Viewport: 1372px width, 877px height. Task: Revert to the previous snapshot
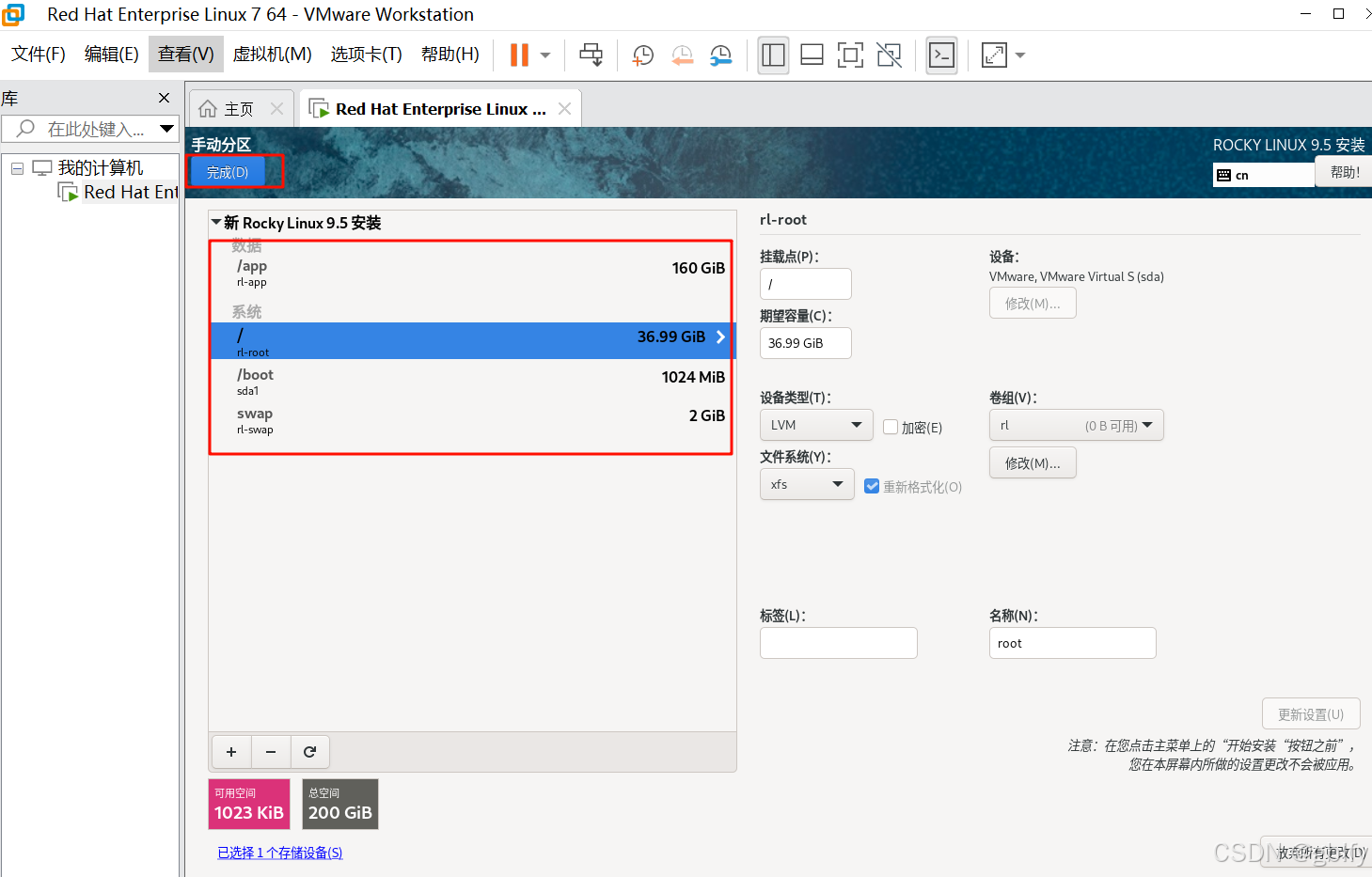coord(683,55)
